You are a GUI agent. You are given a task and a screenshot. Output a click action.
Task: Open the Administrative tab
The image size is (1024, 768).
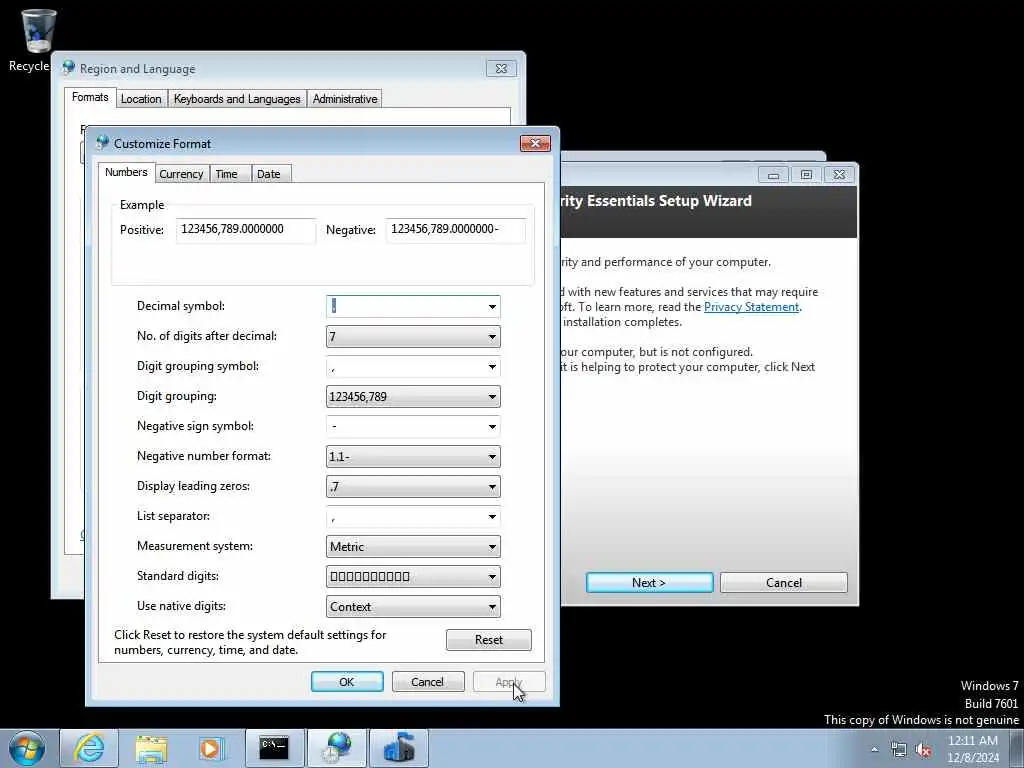coord(345,99)
